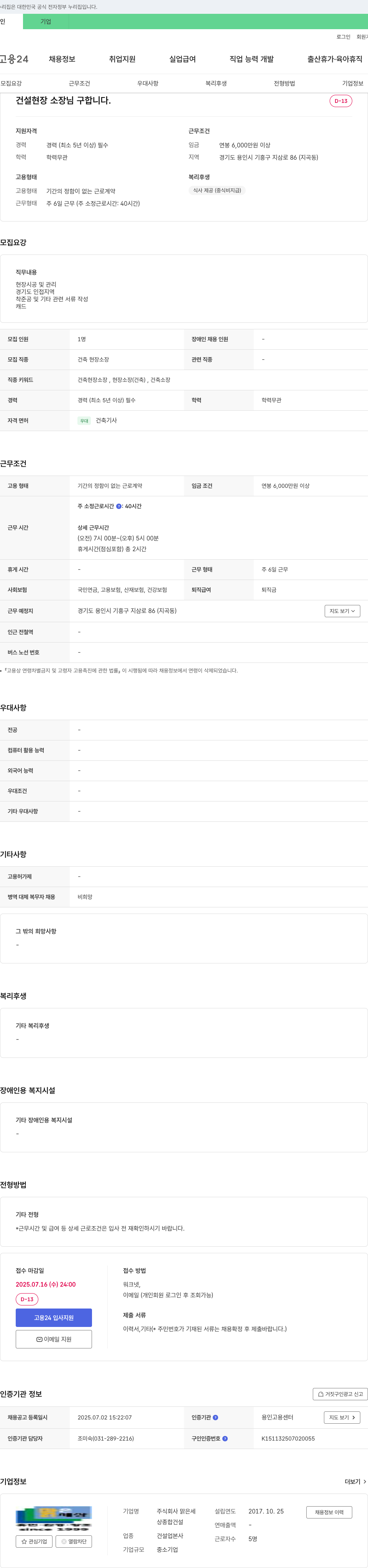Click the company name 주식회사 맑은세상종합건설
The image size is (368, 1568).
click(176, 1517)
